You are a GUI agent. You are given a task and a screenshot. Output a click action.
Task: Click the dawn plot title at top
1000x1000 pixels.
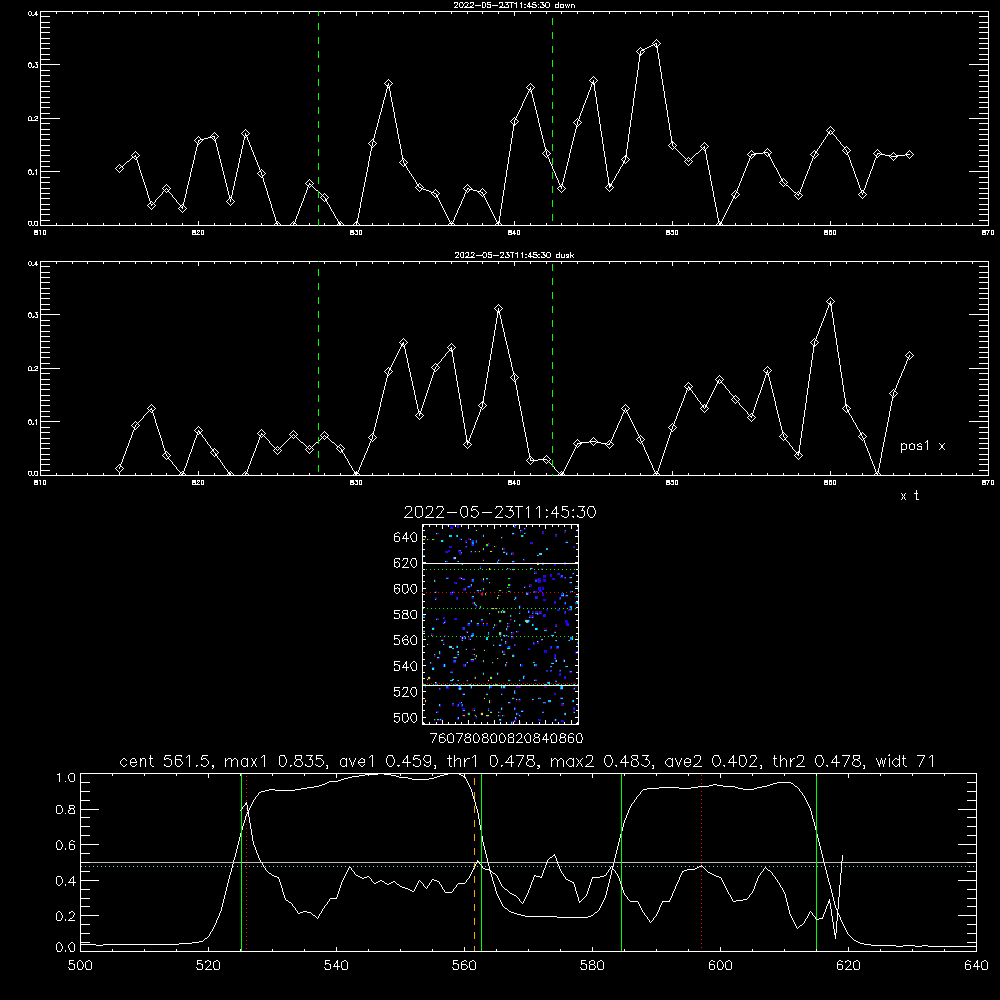pos(514,5)
